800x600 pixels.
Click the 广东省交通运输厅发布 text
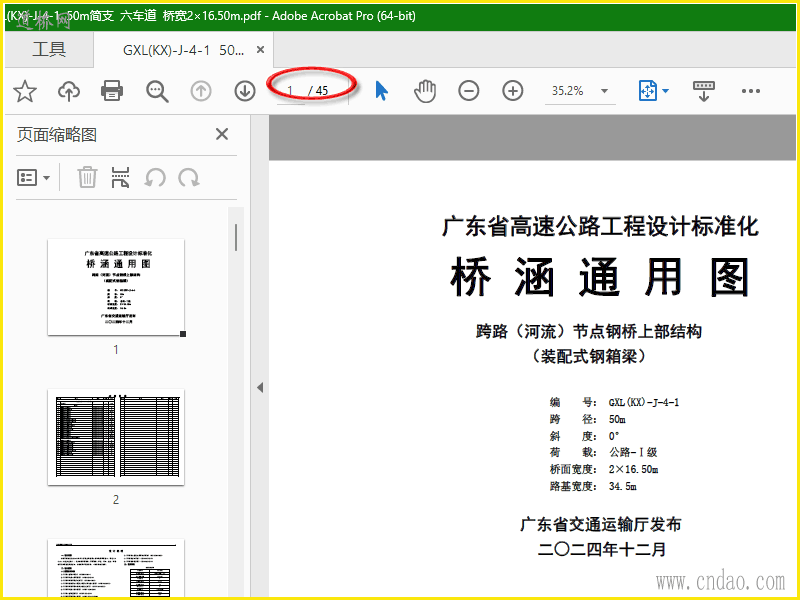pos(601,524)
